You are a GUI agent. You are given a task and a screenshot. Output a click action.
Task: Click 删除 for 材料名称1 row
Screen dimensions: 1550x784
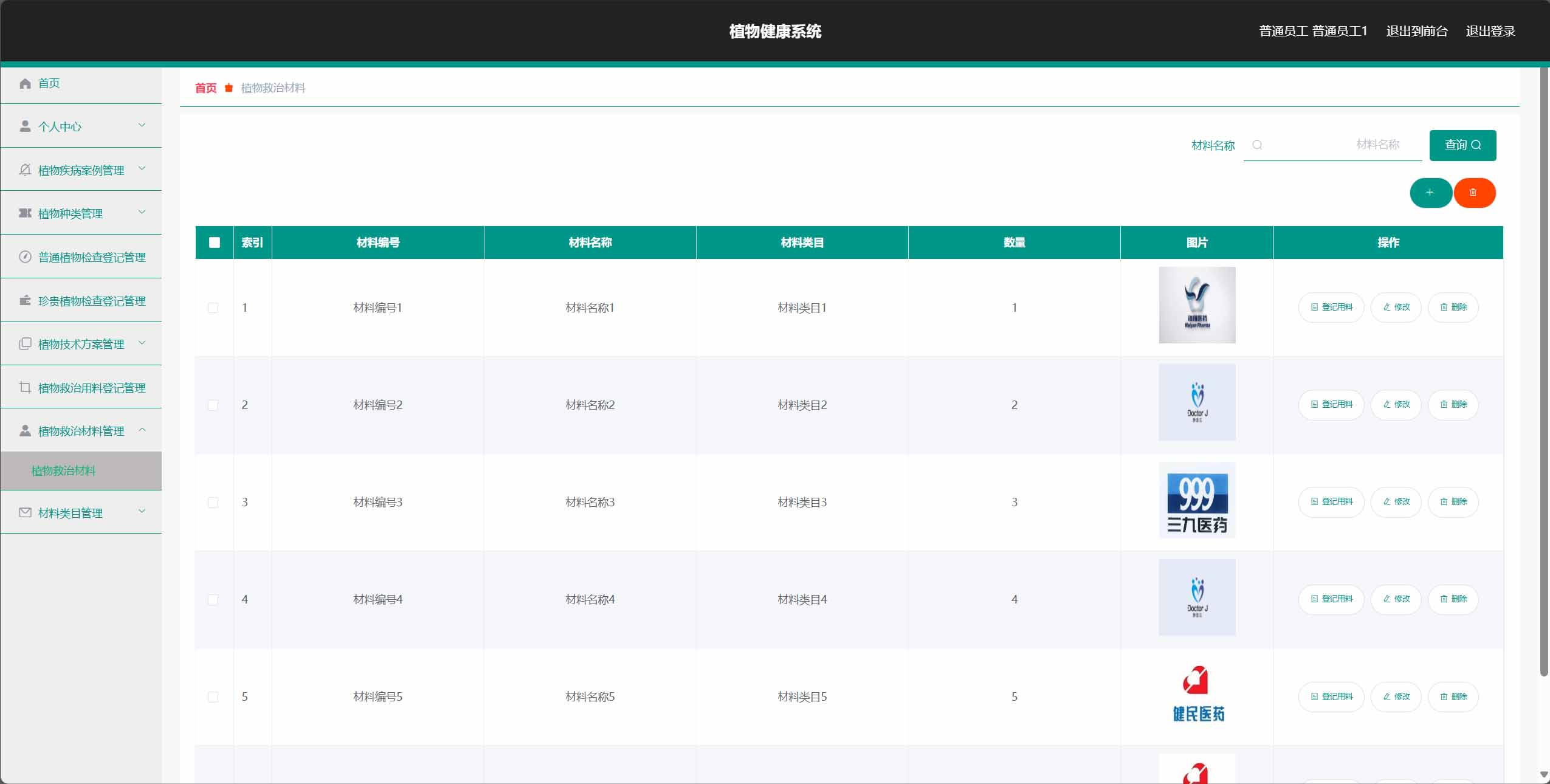pos(1453,308)
